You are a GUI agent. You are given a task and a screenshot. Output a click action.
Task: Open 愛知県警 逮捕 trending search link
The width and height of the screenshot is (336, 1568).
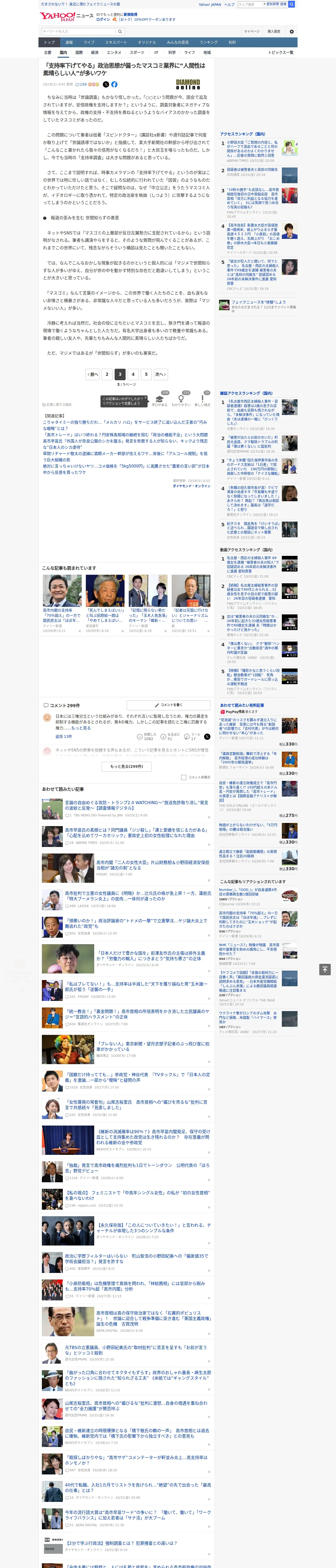(x=276, y=4)
